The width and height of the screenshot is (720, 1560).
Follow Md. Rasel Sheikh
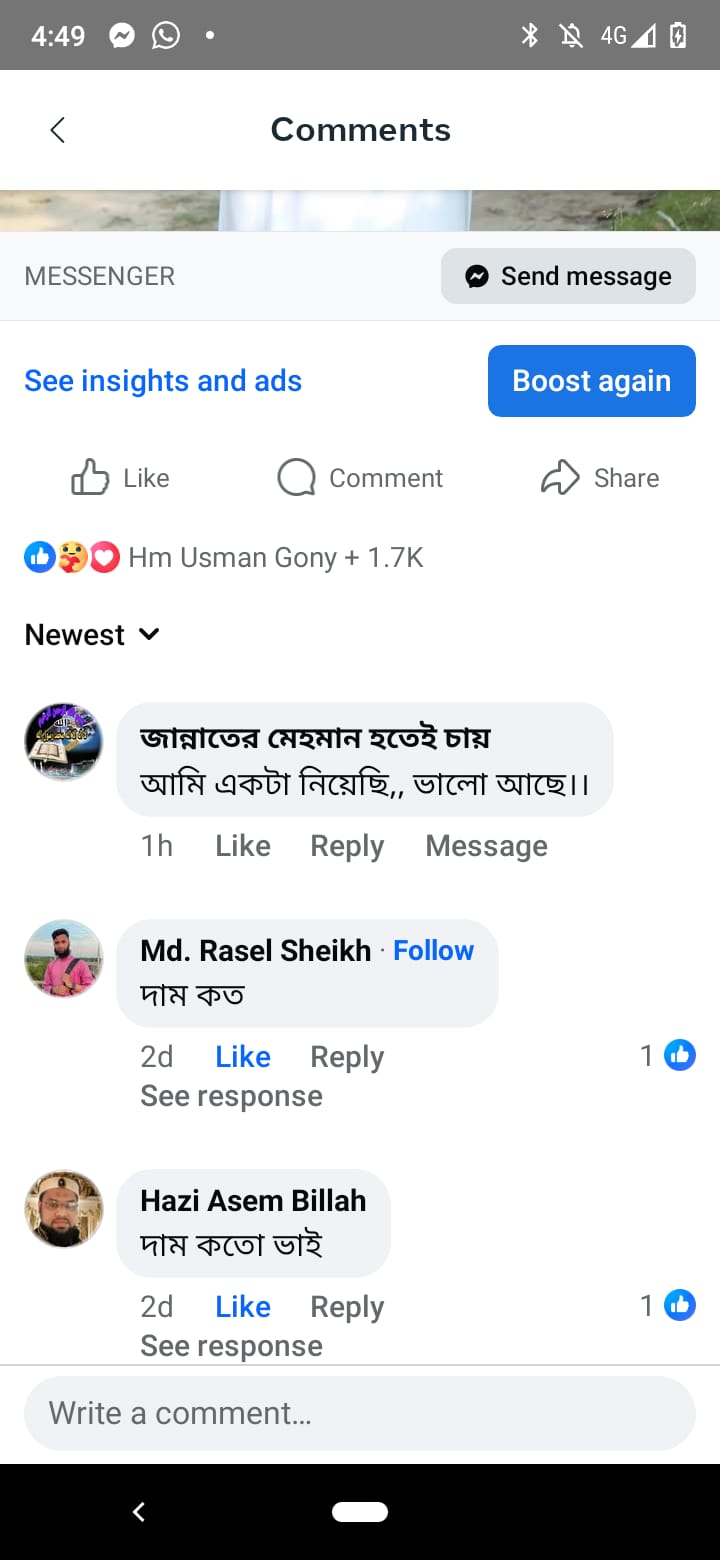pyautogui.click(x=433, y=950)
